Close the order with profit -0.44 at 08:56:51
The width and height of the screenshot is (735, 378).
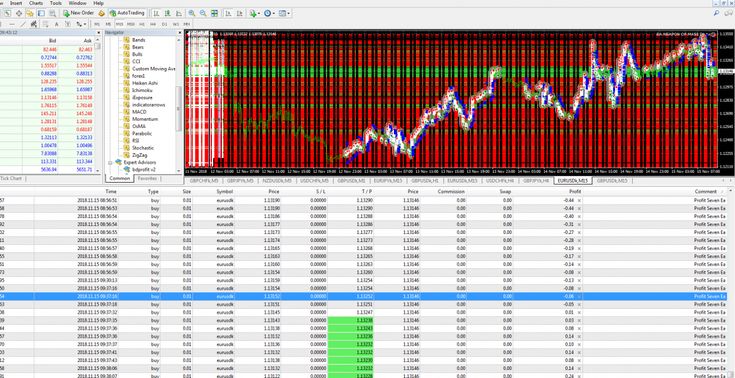click(x=579, y=200)
